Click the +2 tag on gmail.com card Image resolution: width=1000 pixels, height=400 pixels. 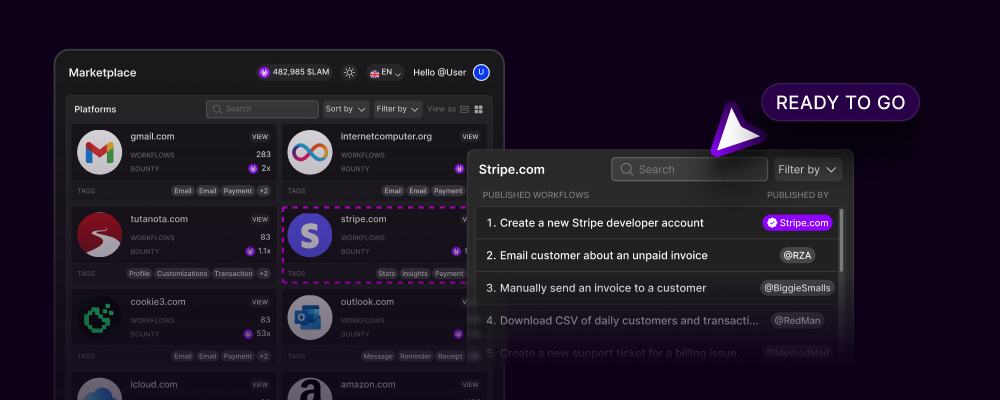[264, 191]
